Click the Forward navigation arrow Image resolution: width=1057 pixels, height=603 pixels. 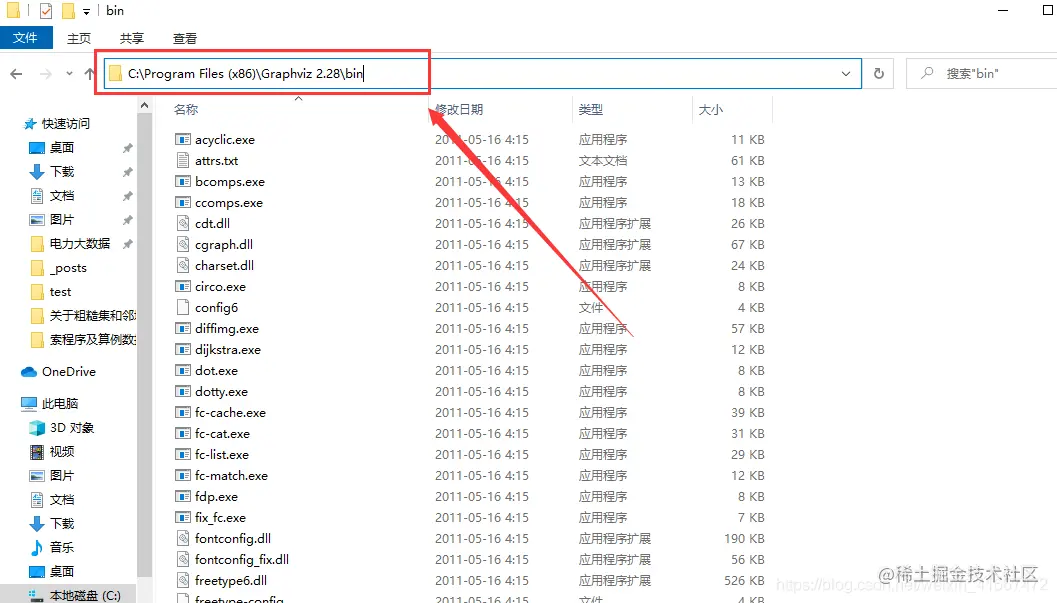tap(45, 73)
